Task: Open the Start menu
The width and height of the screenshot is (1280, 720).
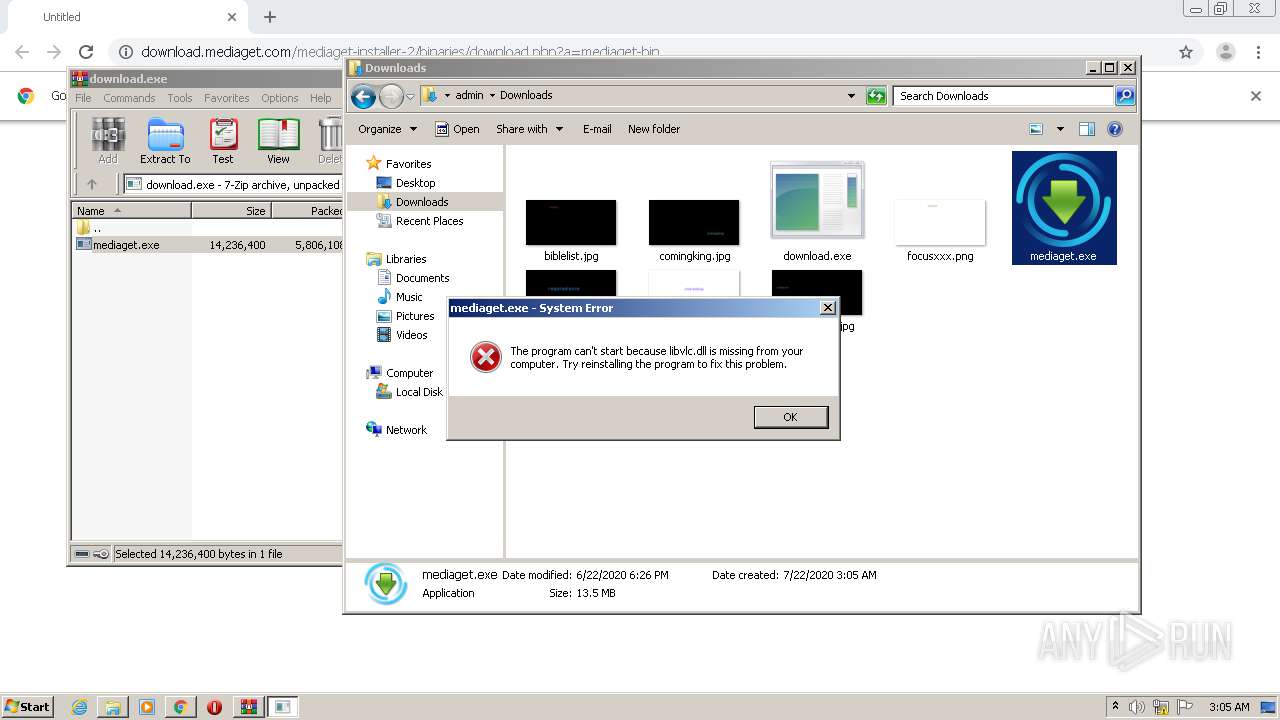Action: tap(27, 707)
